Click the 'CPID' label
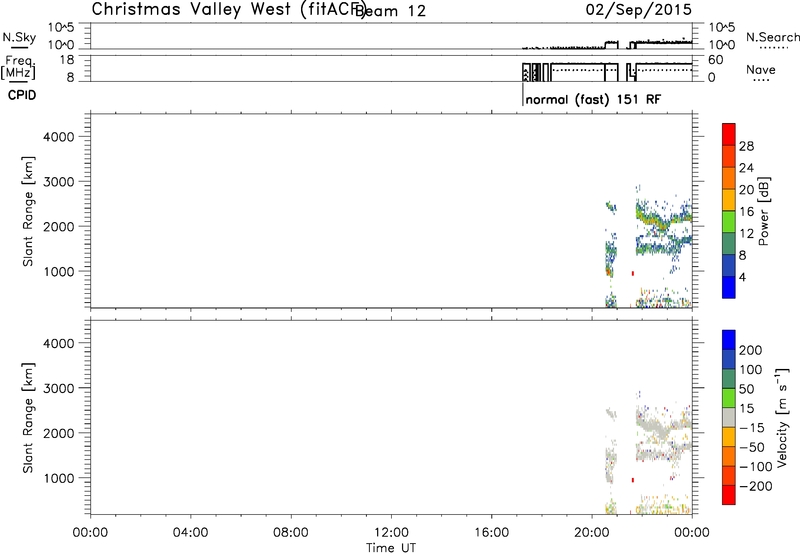 tap(22, 95)
